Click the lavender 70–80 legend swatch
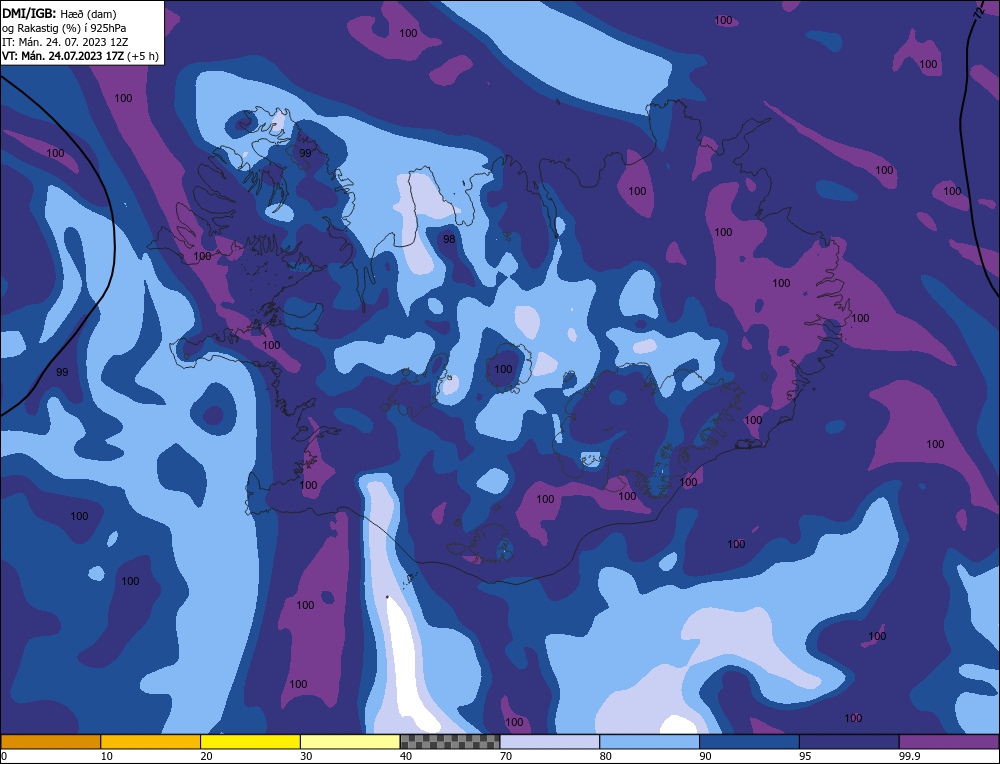The image size is (1000, 764). click(550, 741)
